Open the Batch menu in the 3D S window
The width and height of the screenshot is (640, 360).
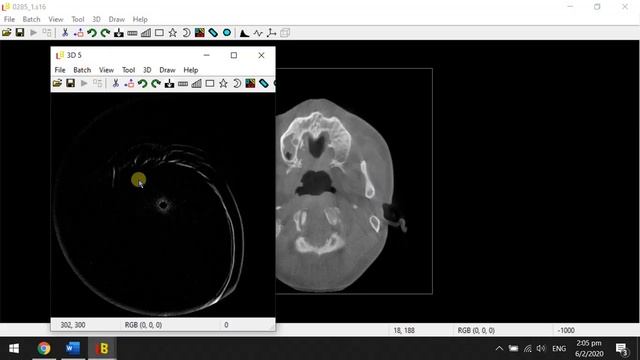point(82,70)
